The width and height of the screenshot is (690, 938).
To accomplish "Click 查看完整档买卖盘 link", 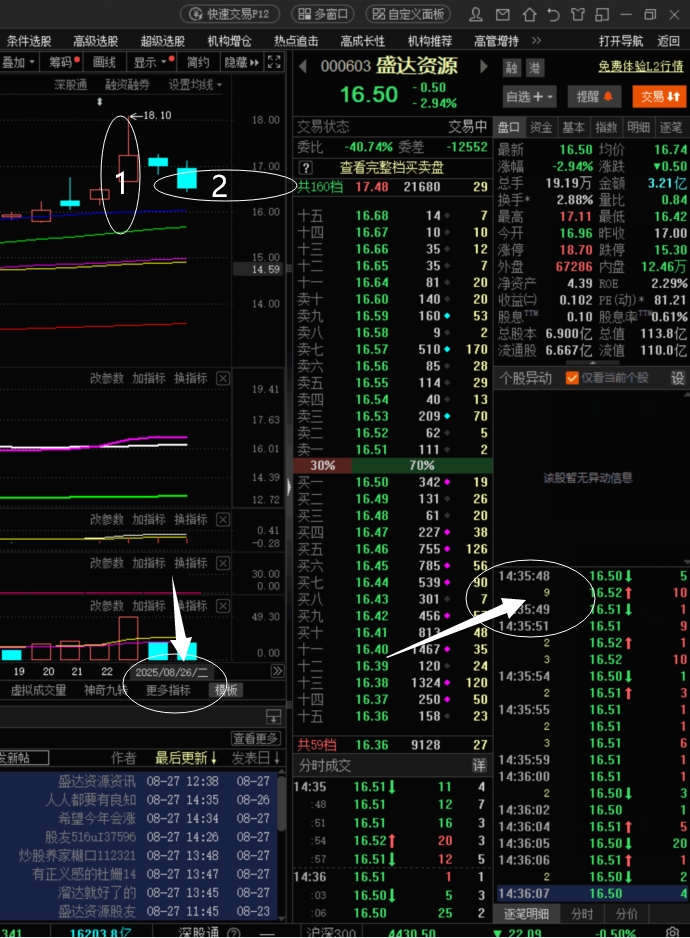I will pyautogui.click(x=391, y=168).
